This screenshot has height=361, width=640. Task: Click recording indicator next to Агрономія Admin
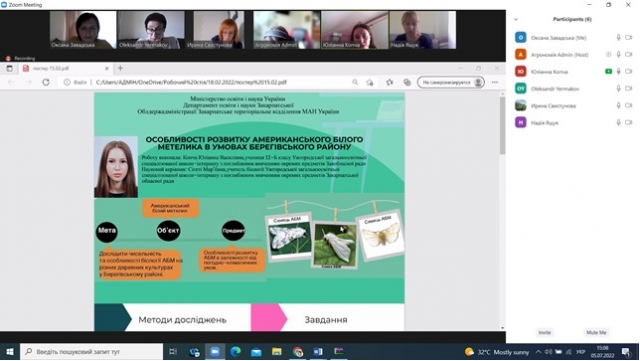point(609,54)
